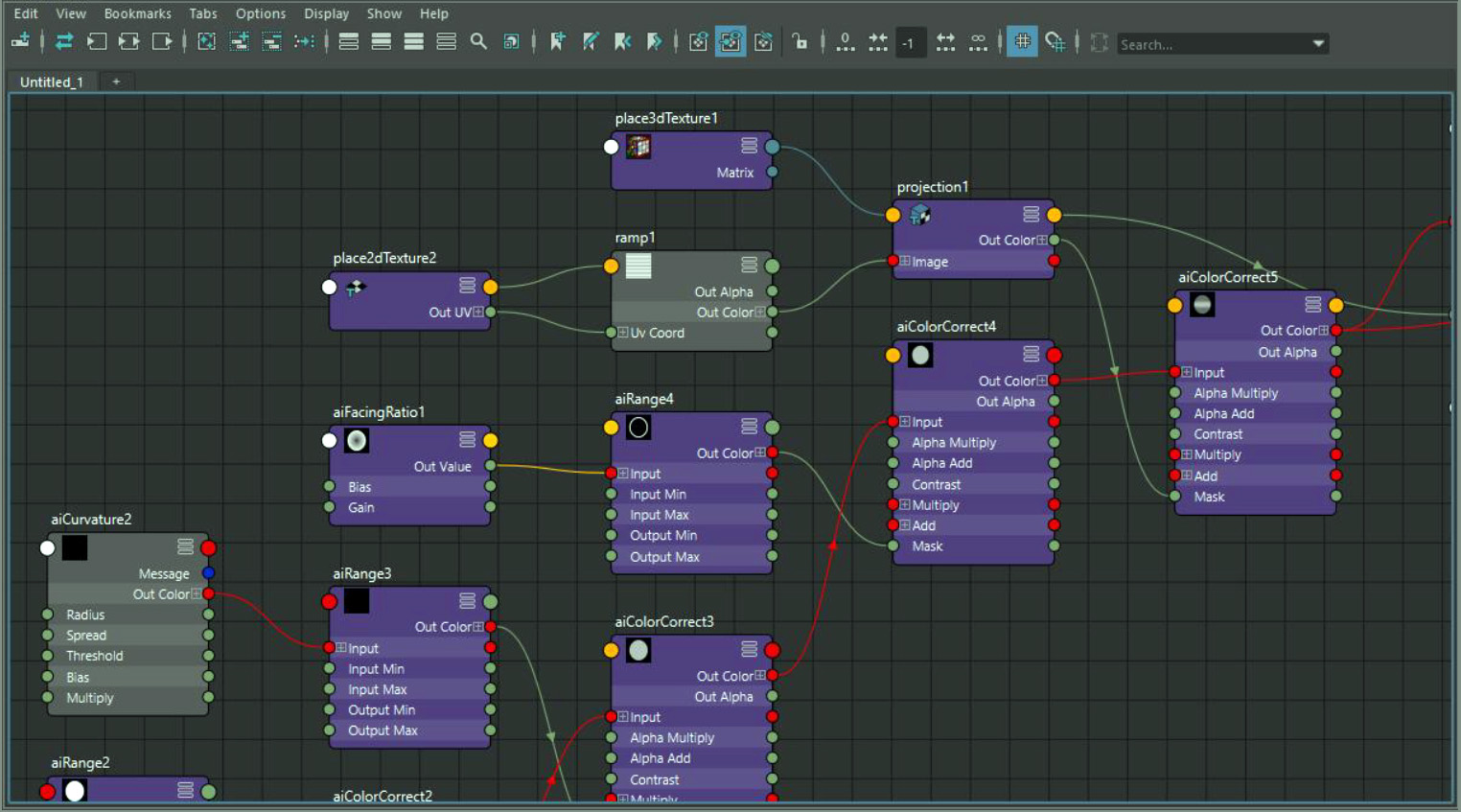Increase traversal depth arrows icon
The width and height of the screenshot is (1461, 812).
point(945,41)
